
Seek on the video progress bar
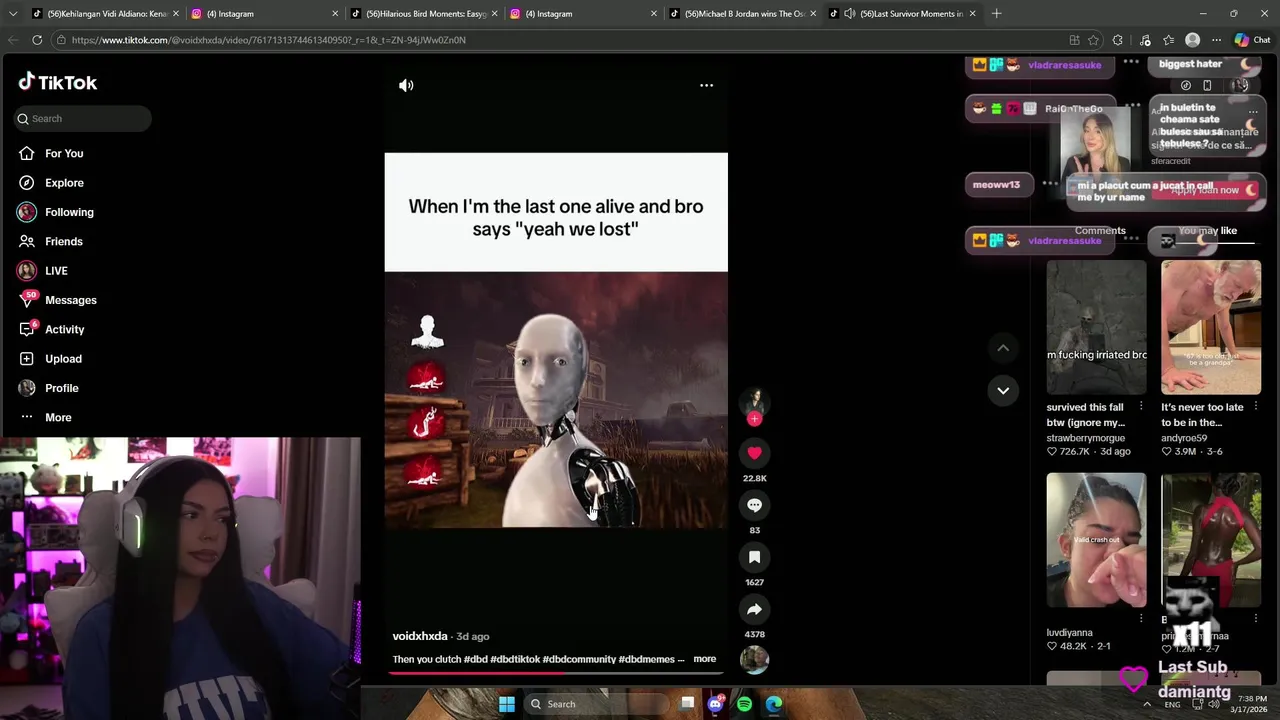[x=556, y=673]
